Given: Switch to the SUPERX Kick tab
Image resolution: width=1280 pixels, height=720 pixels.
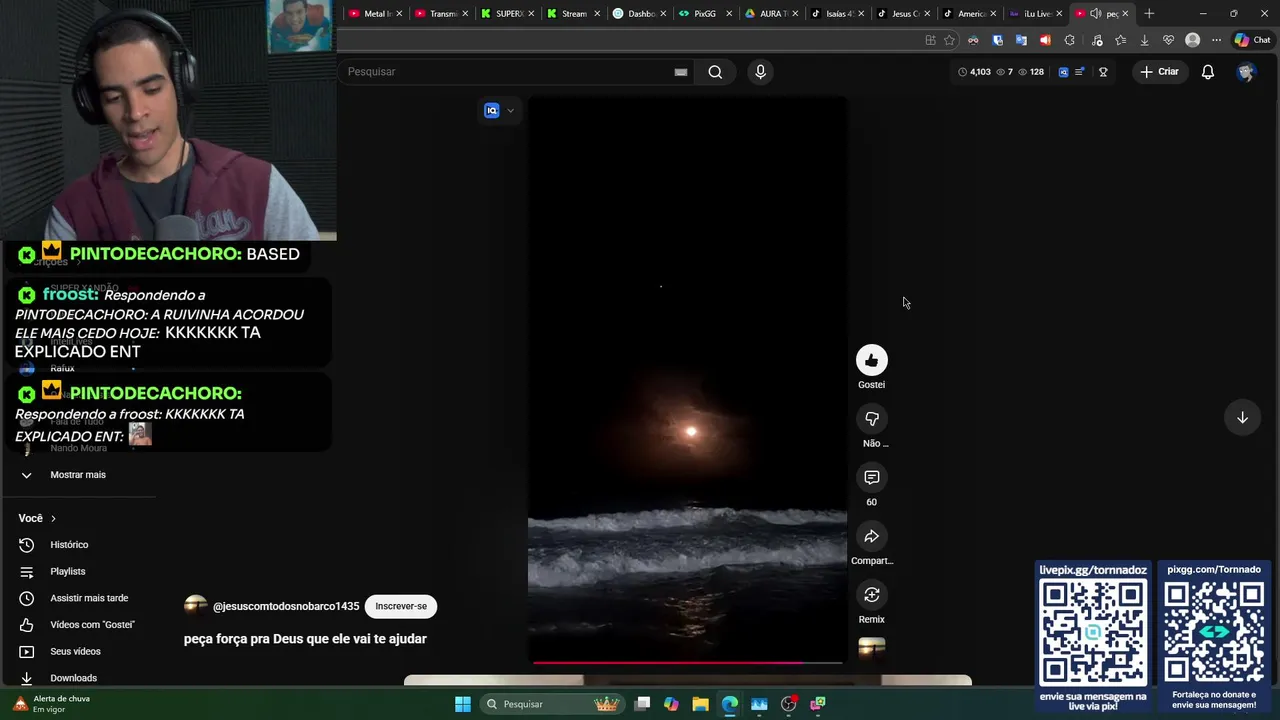Looking at the screenshot, I should 508,14.
